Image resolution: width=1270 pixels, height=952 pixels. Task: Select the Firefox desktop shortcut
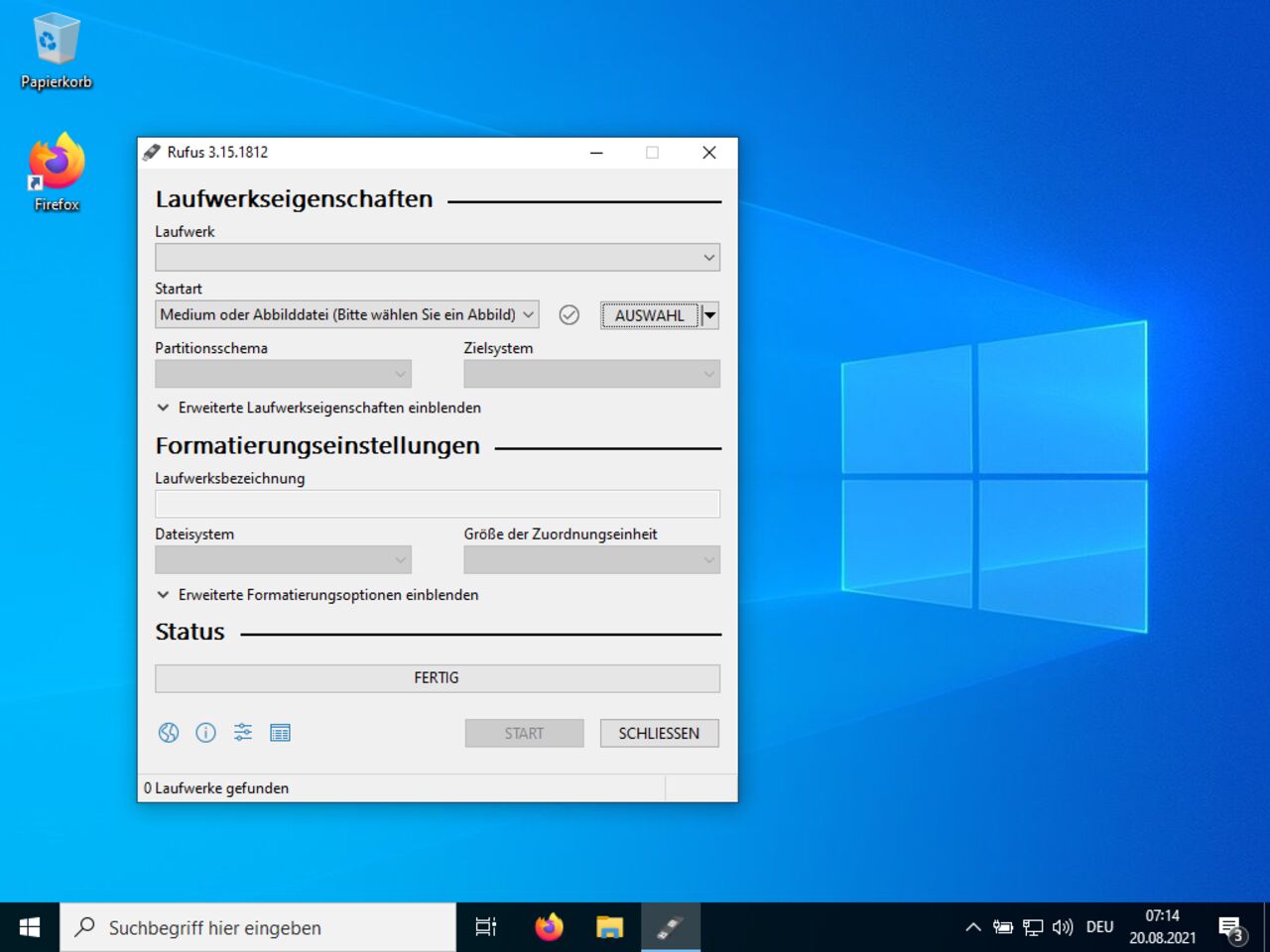tap(57, 173)
